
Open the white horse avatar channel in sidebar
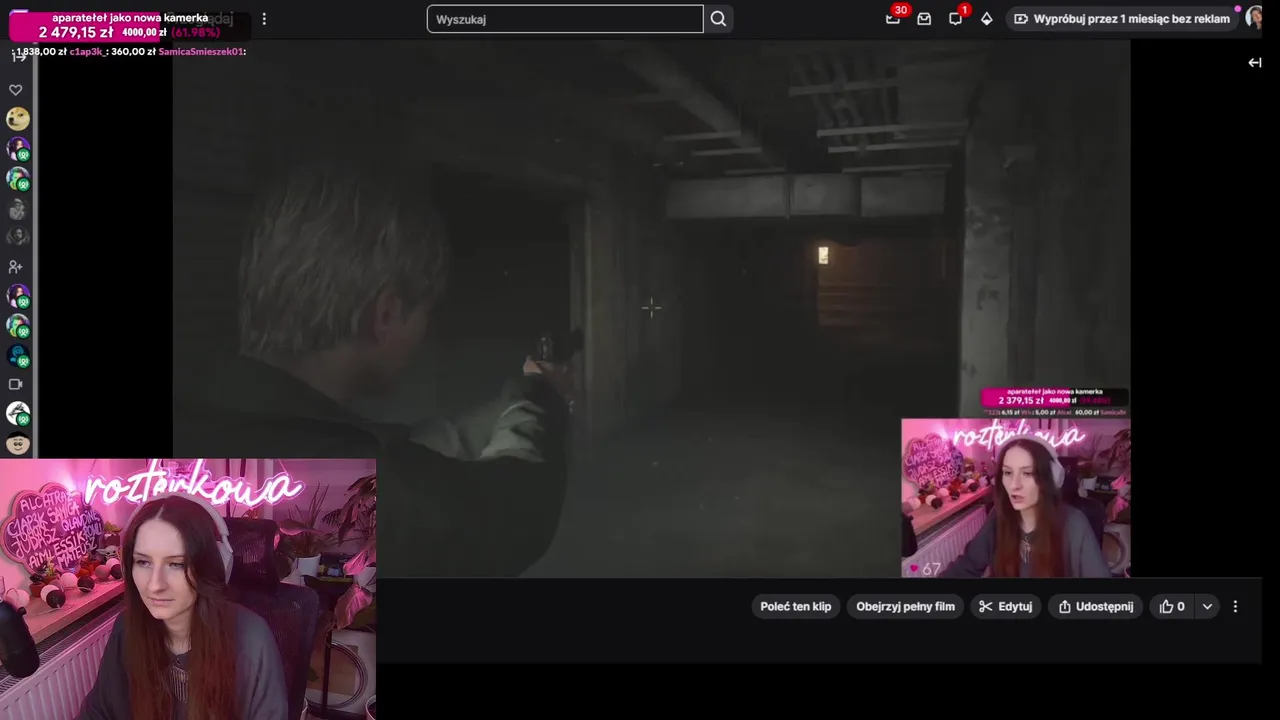[x=18, y=413]
